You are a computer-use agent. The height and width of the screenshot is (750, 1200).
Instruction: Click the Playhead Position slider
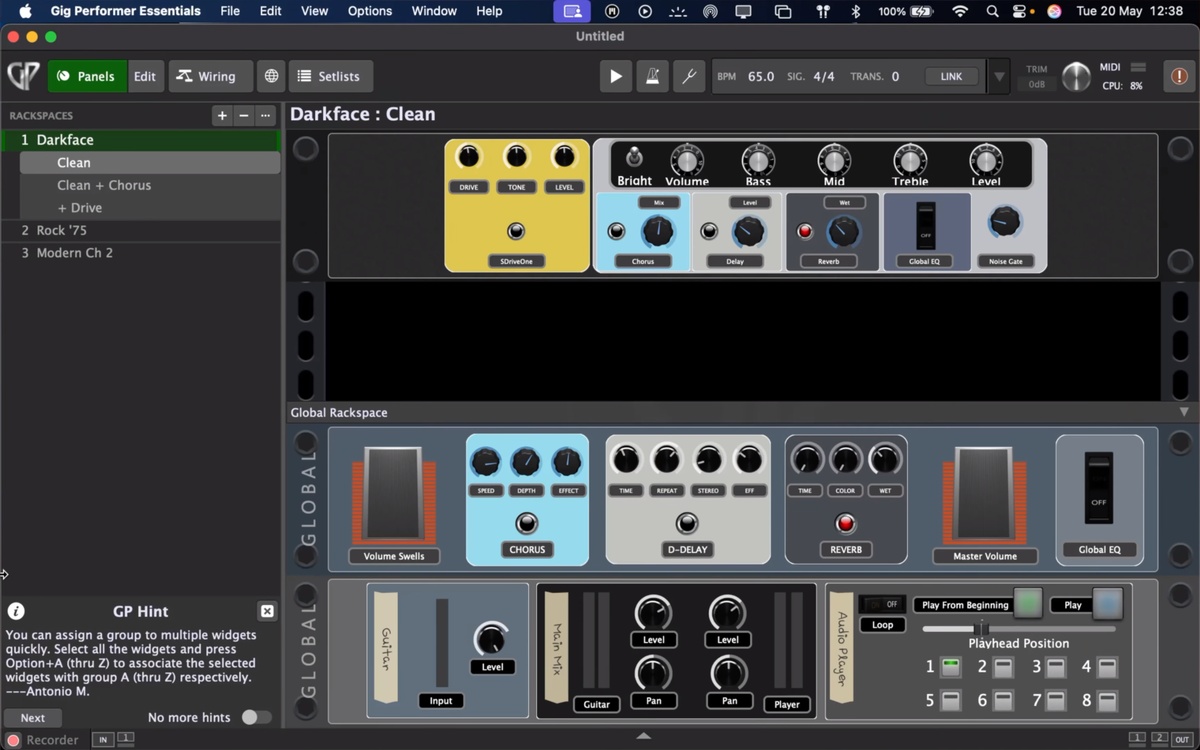click(x=1018, y=628)
